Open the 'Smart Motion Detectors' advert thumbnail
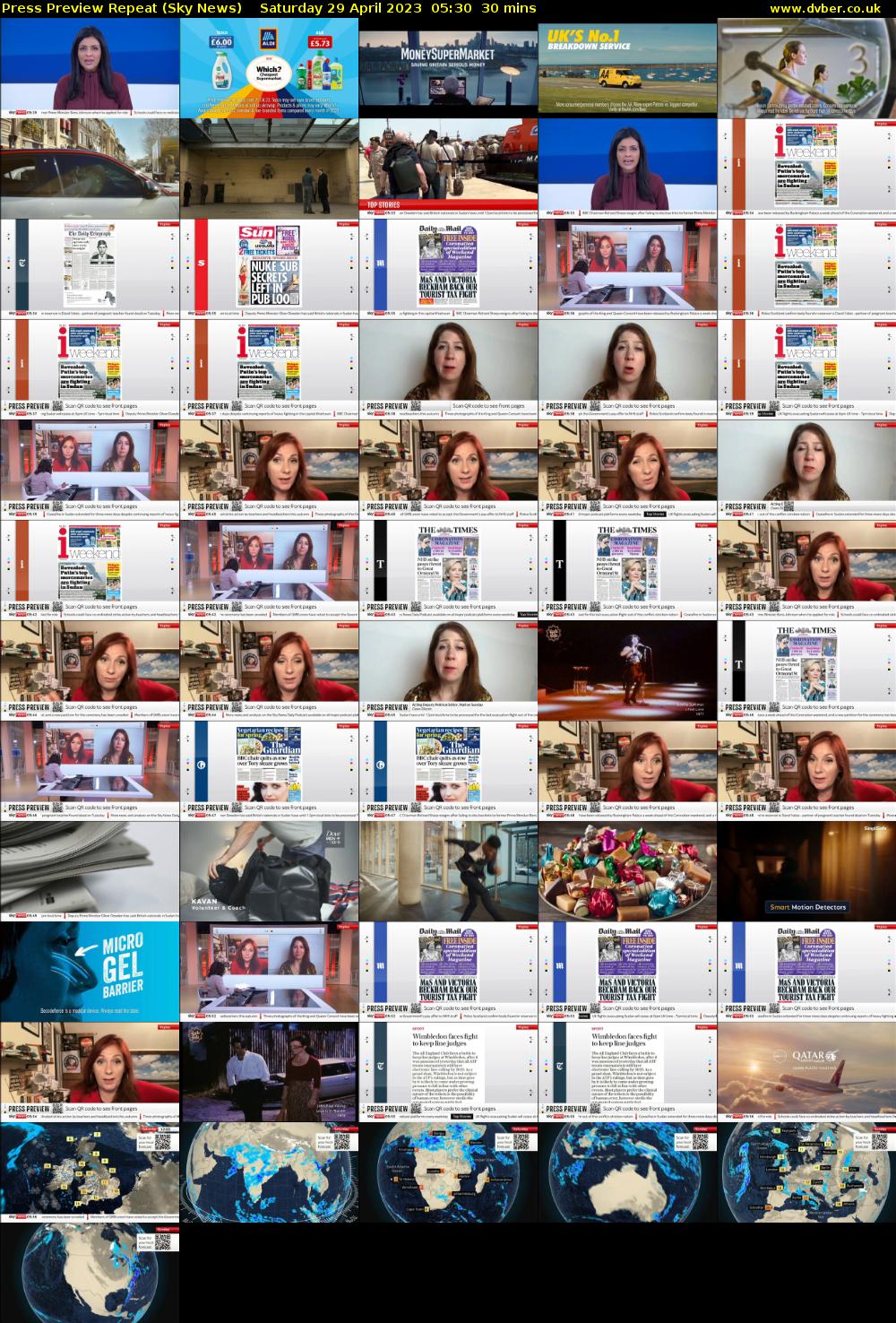The image size is (896, 1323). click(x=806, y=872)
